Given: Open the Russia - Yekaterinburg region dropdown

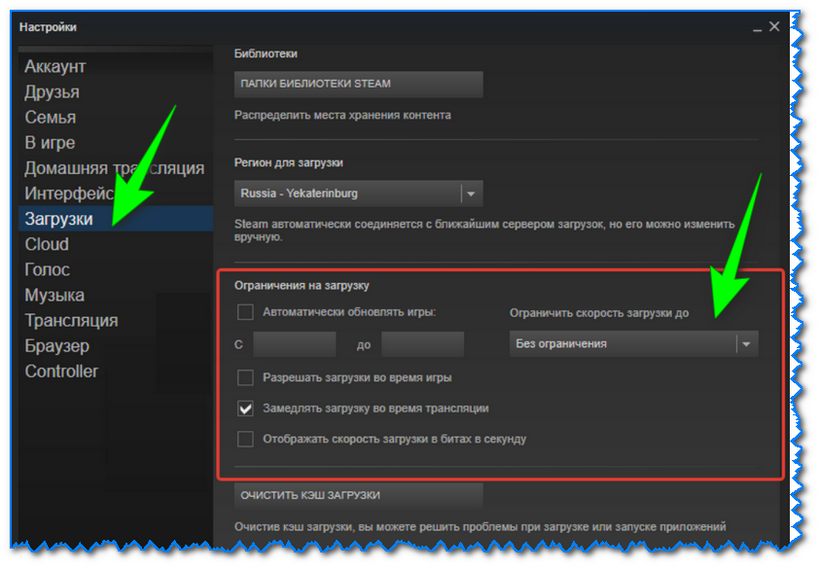Looking at the screenshot, I should pyautogui.click(x=358, y=194).
